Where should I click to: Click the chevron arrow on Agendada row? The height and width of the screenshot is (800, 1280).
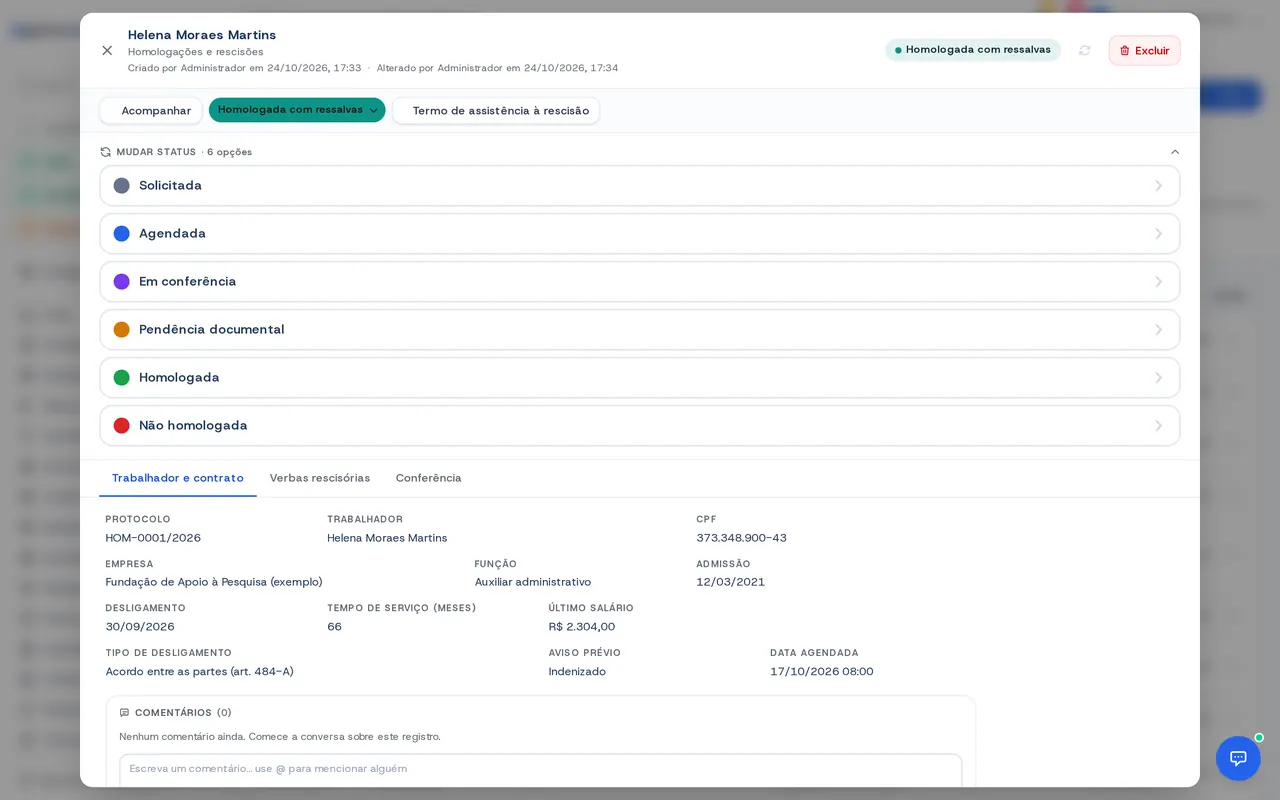[x=1159, y=234]
